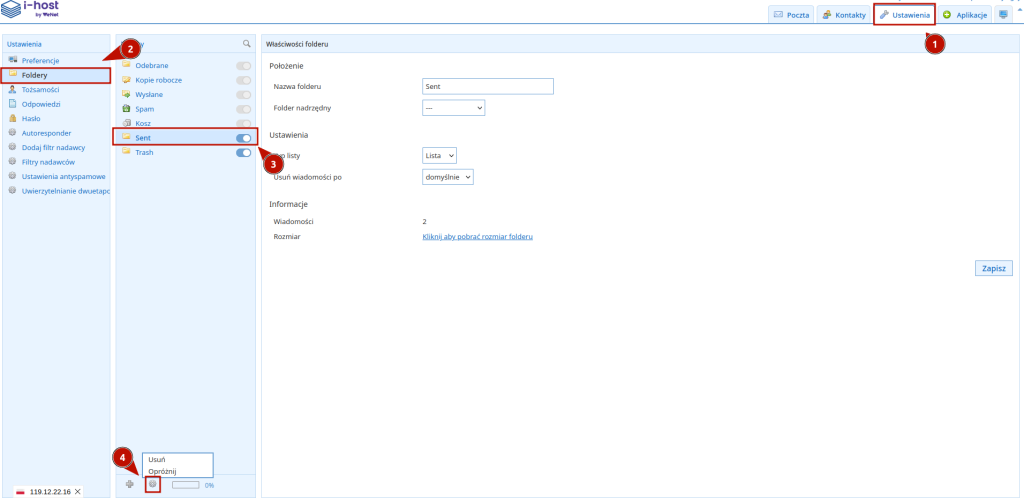
Task: Click the Zapisz button
Action: click(x=993, y=268)
